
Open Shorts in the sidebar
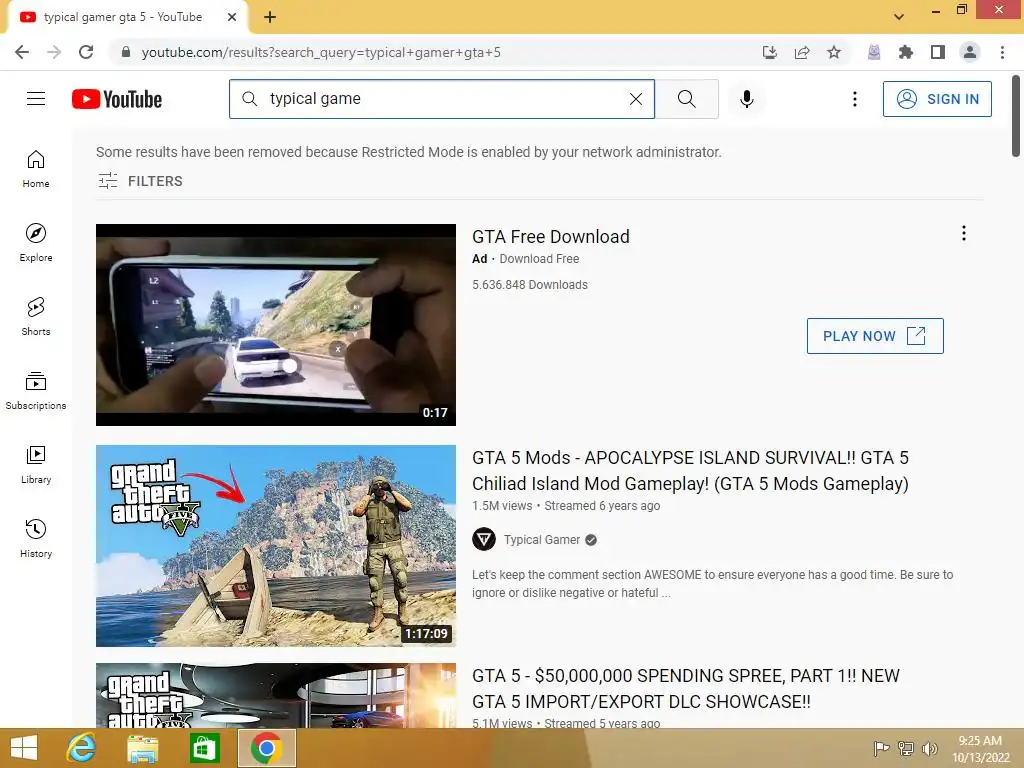36,316
